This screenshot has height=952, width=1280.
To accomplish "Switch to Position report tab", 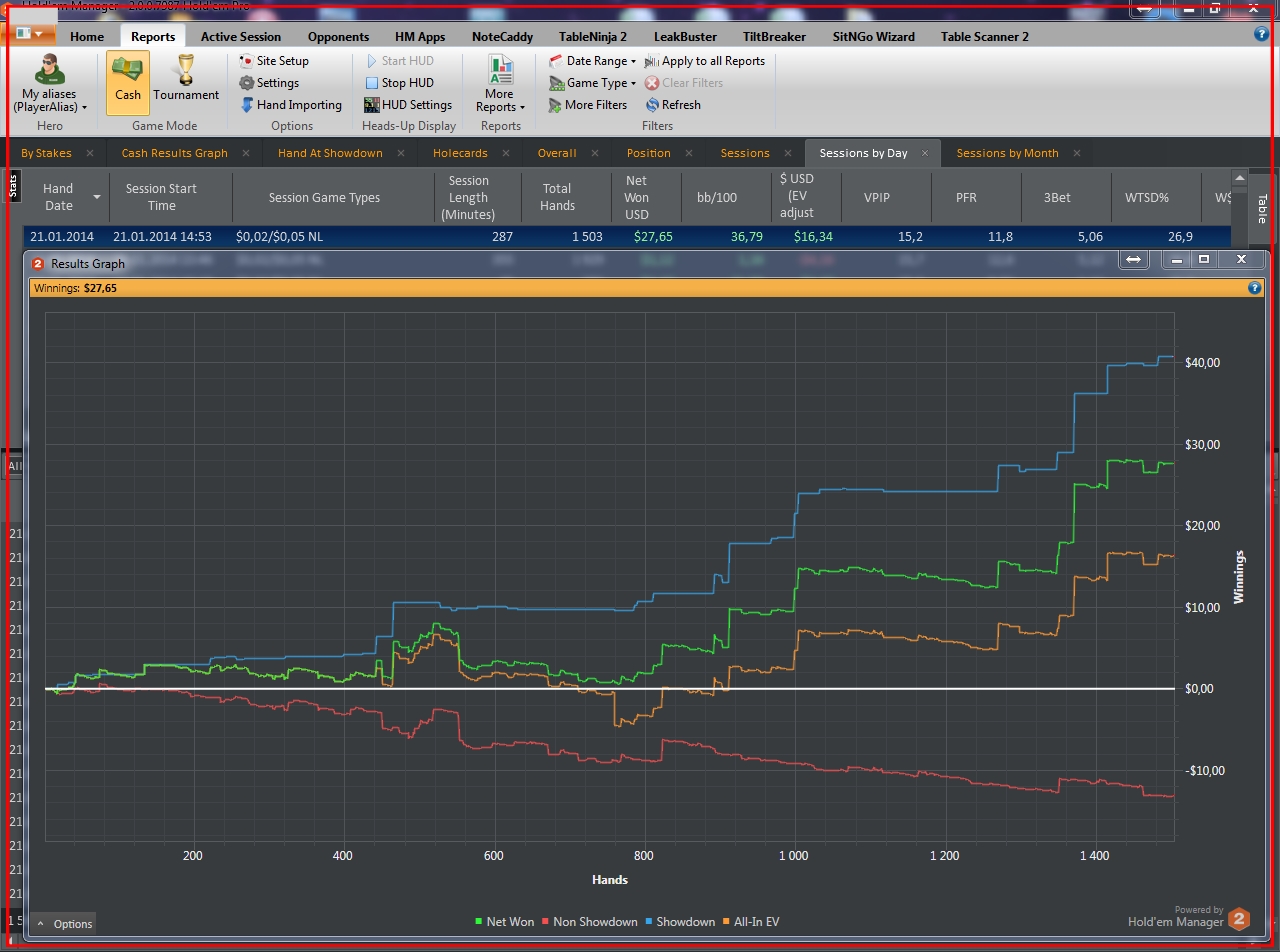I will [649, 153].
